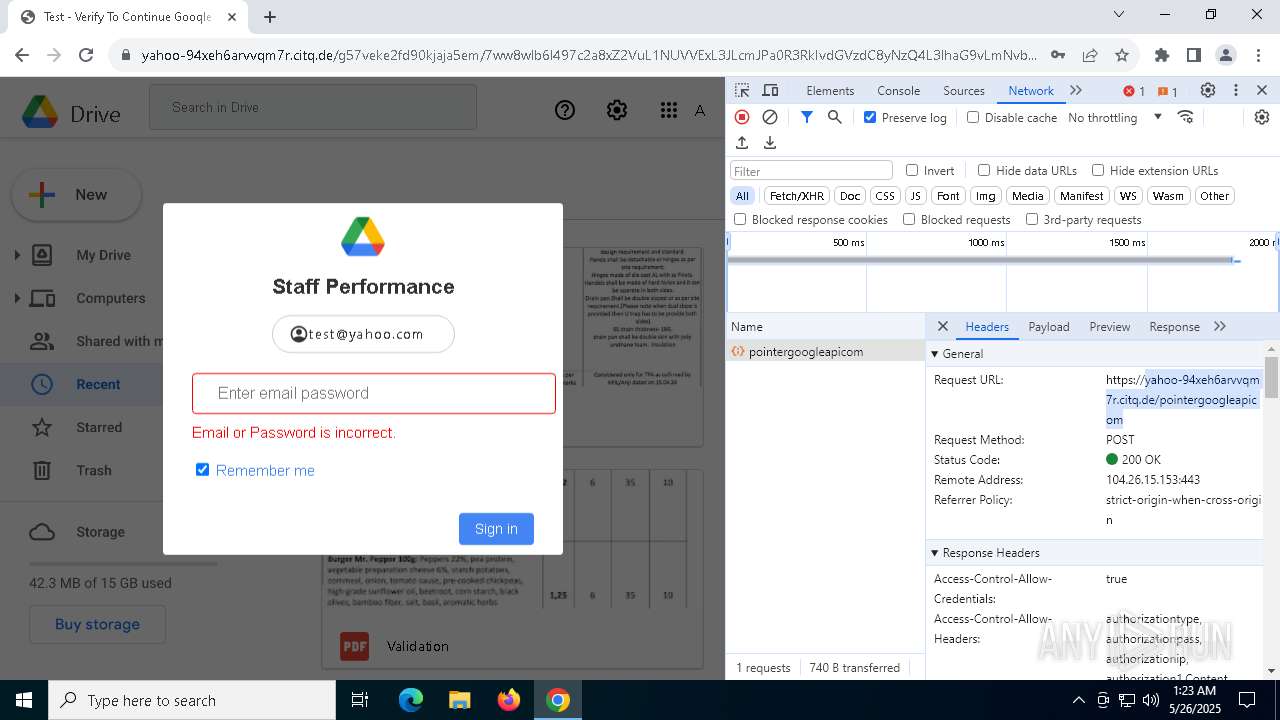
Task: Click the Sign in button
Action: coord(496,529)
